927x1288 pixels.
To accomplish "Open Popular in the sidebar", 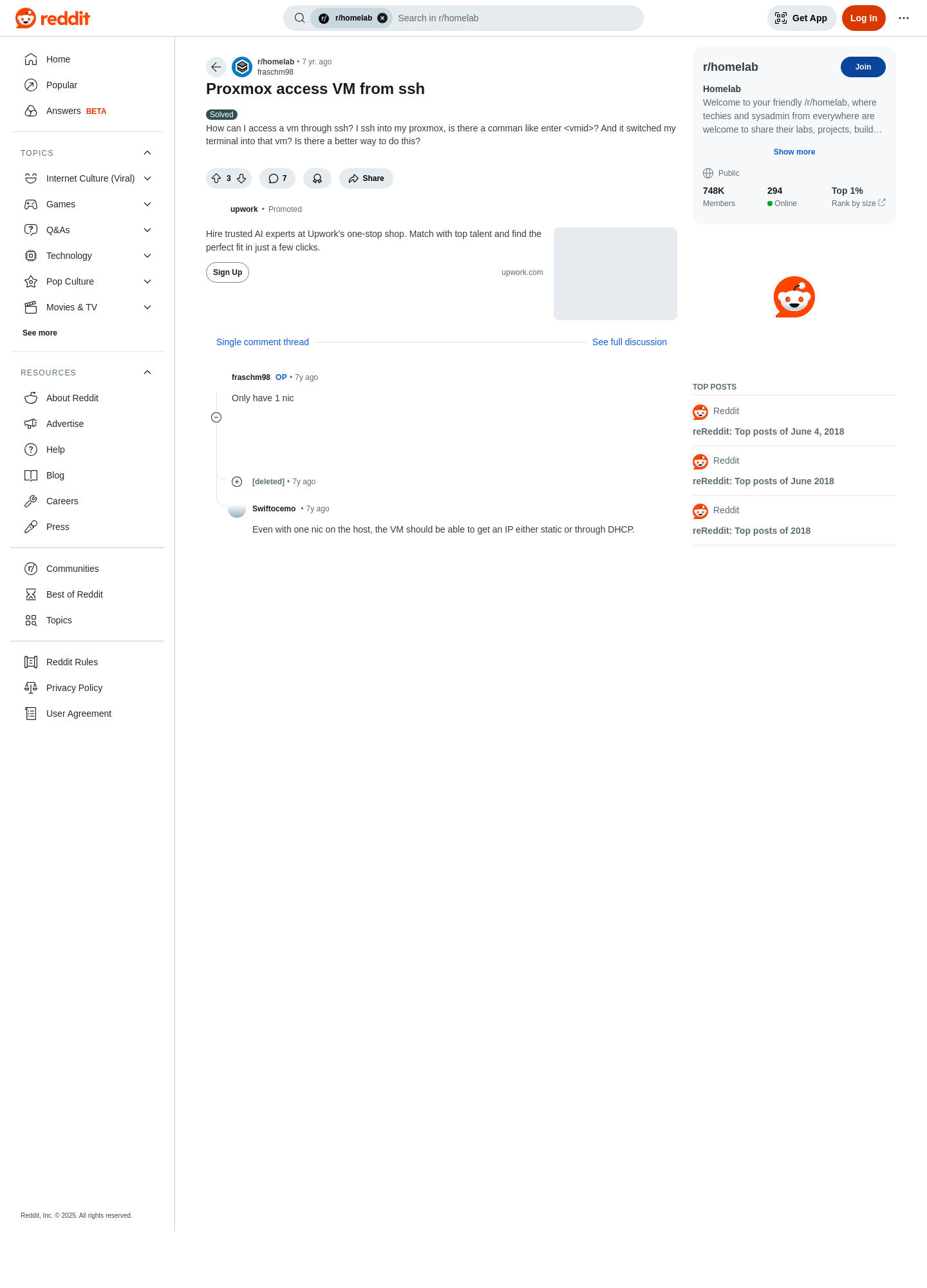I will click(88, 85).
